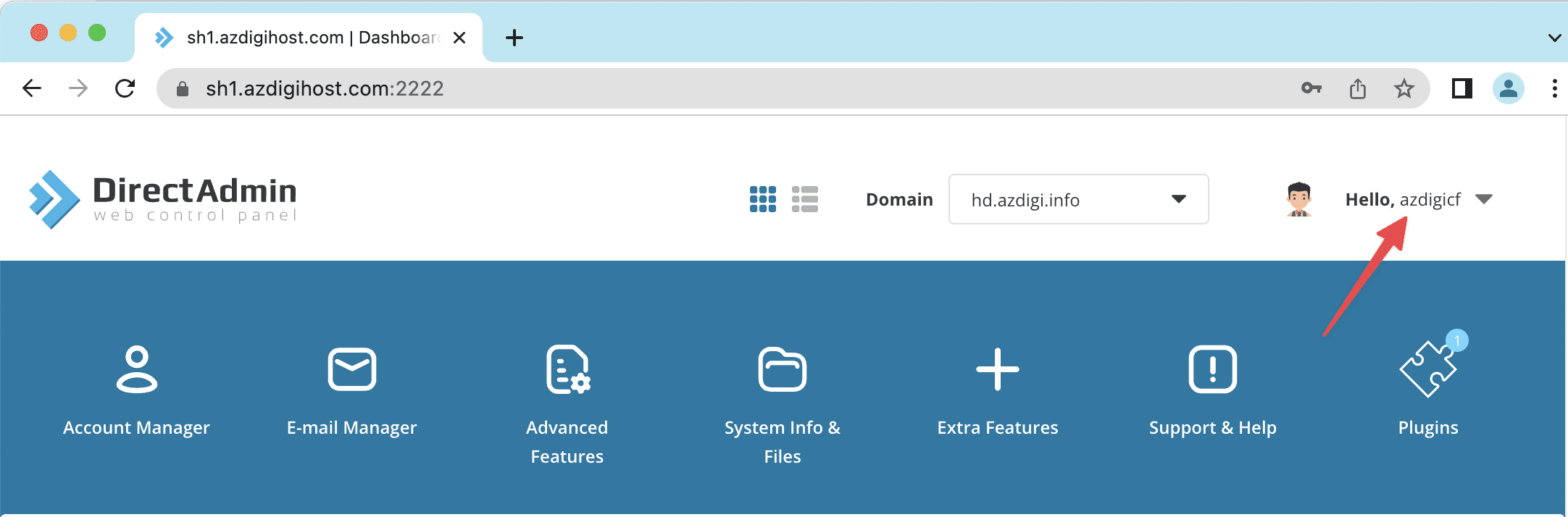Open a new browser tab
The image size is (1568, 517).
coord(514,38)
